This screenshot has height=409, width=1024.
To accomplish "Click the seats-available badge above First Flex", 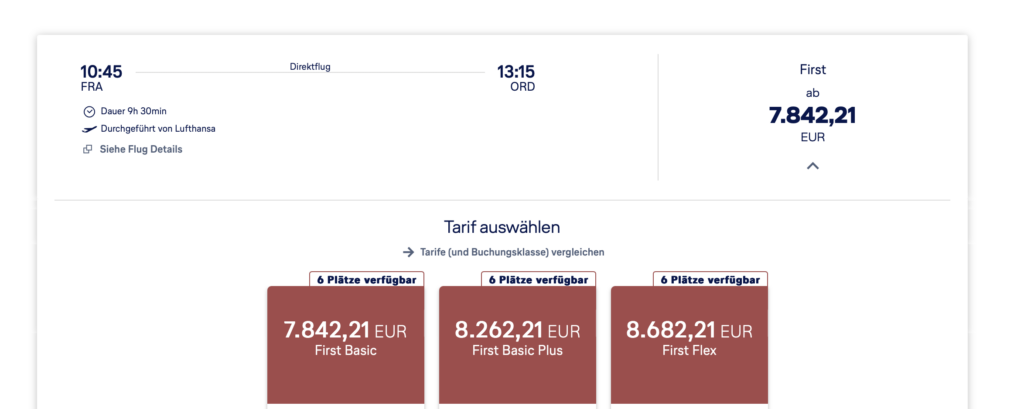I will [710, 280].
